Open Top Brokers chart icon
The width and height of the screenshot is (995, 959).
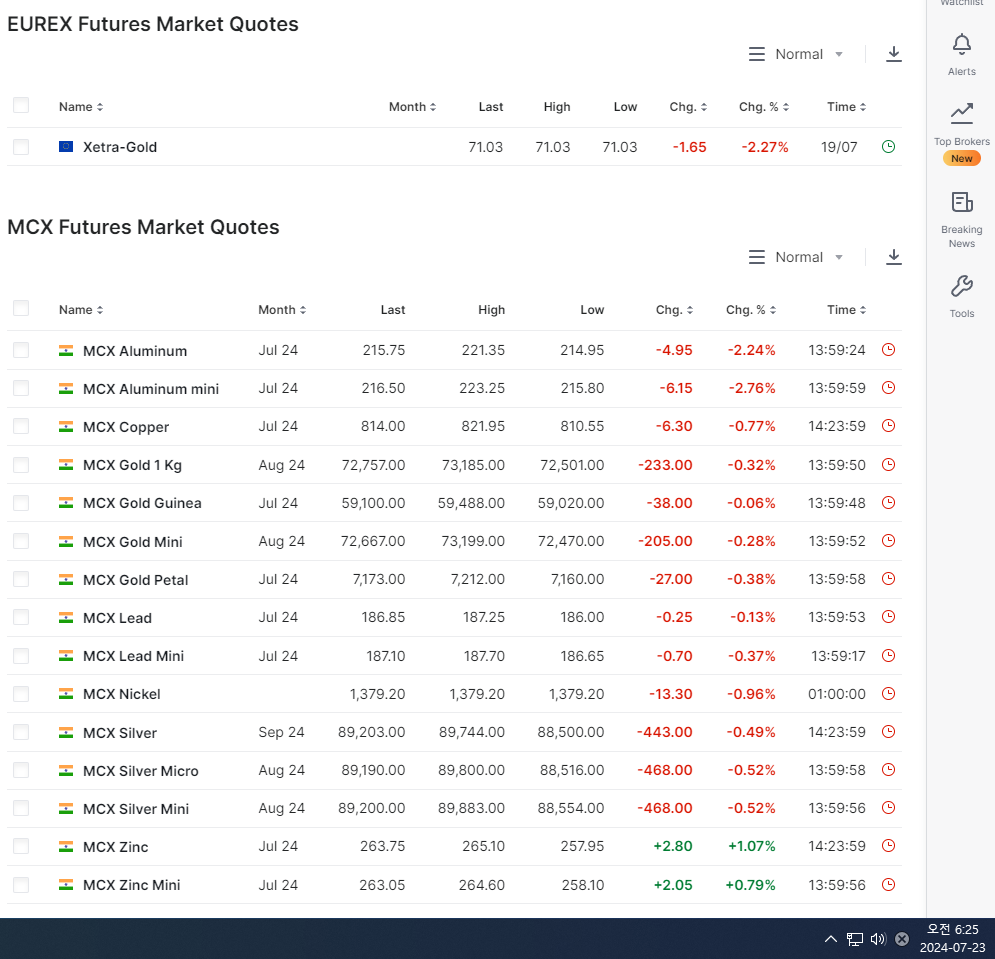[961, 113]
